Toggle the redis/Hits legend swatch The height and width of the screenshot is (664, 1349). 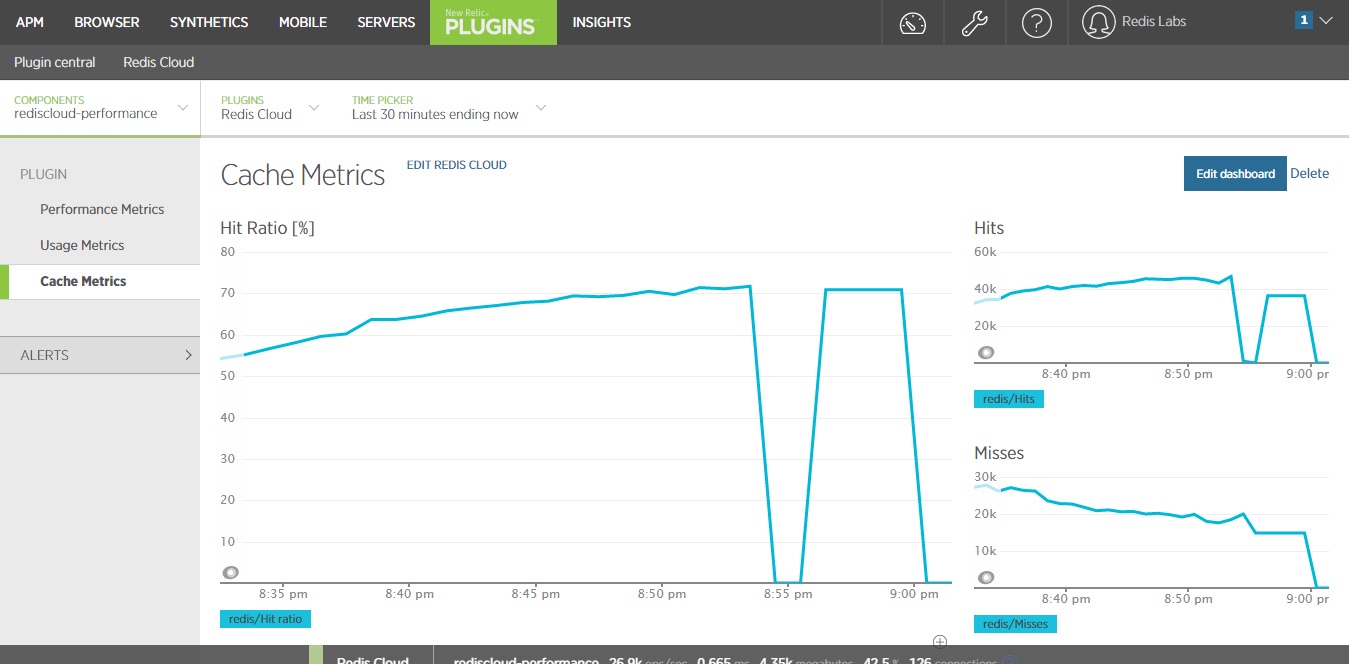(x=1009, y=399)
